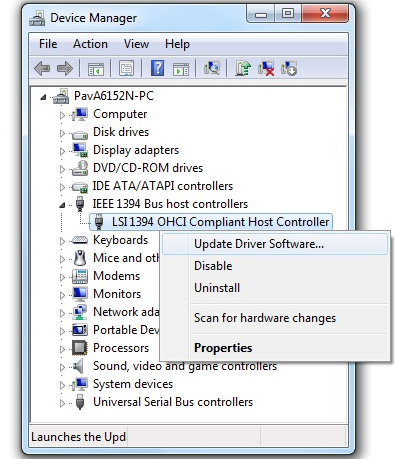
Task: Expand the Display adapters arrow
Action: 62,151
